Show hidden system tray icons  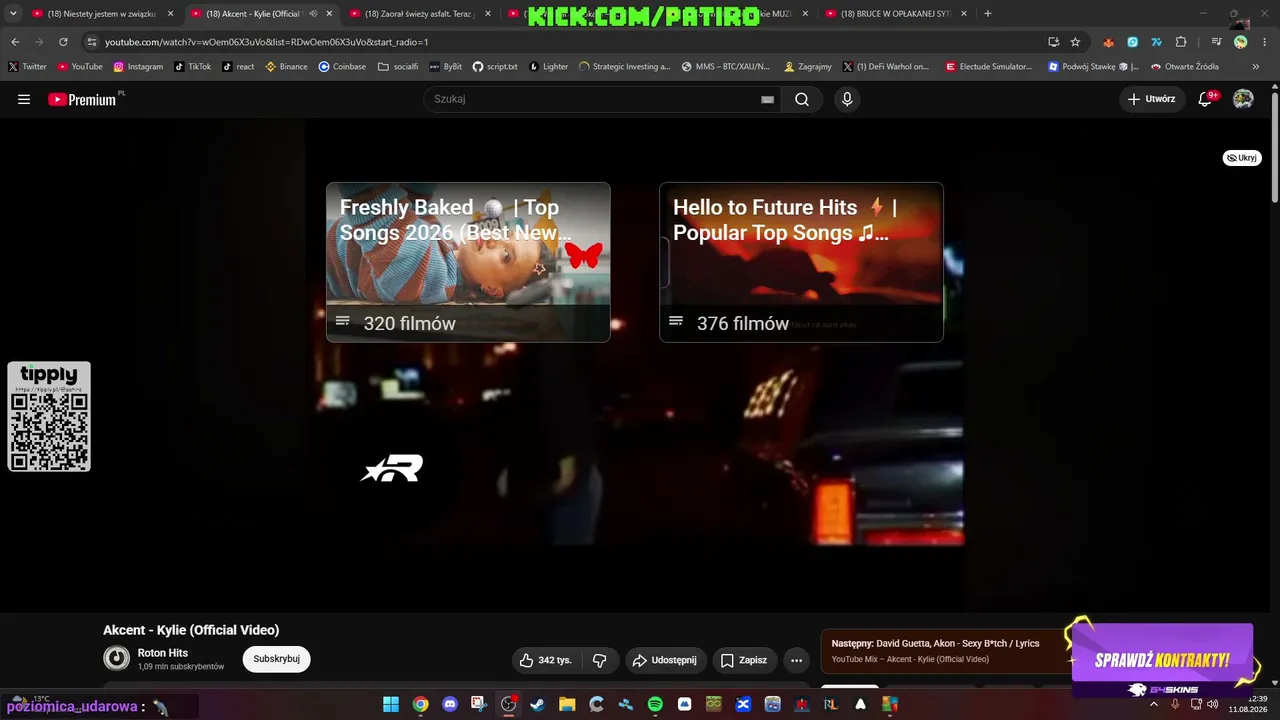pos(1154,705)
